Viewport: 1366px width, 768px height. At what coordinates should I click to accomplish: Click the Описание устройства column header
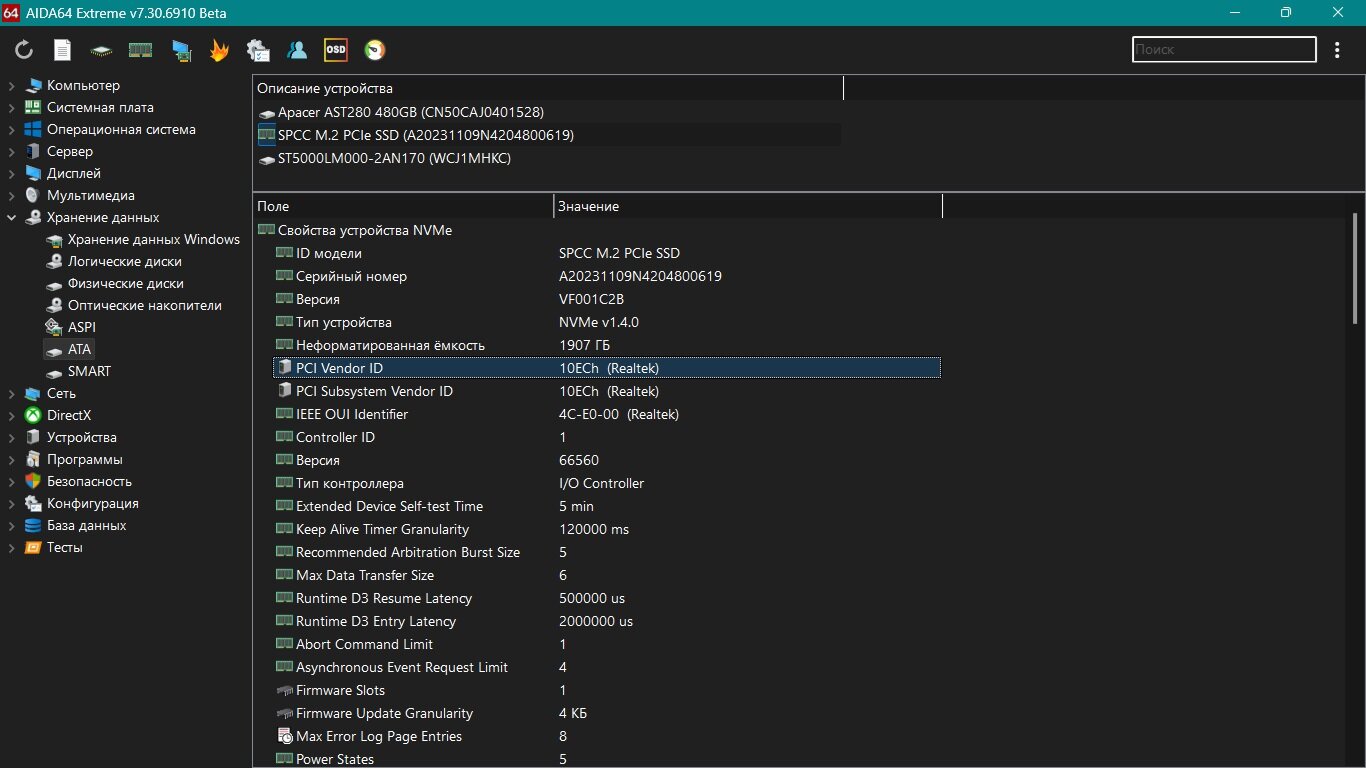point(548,89)
